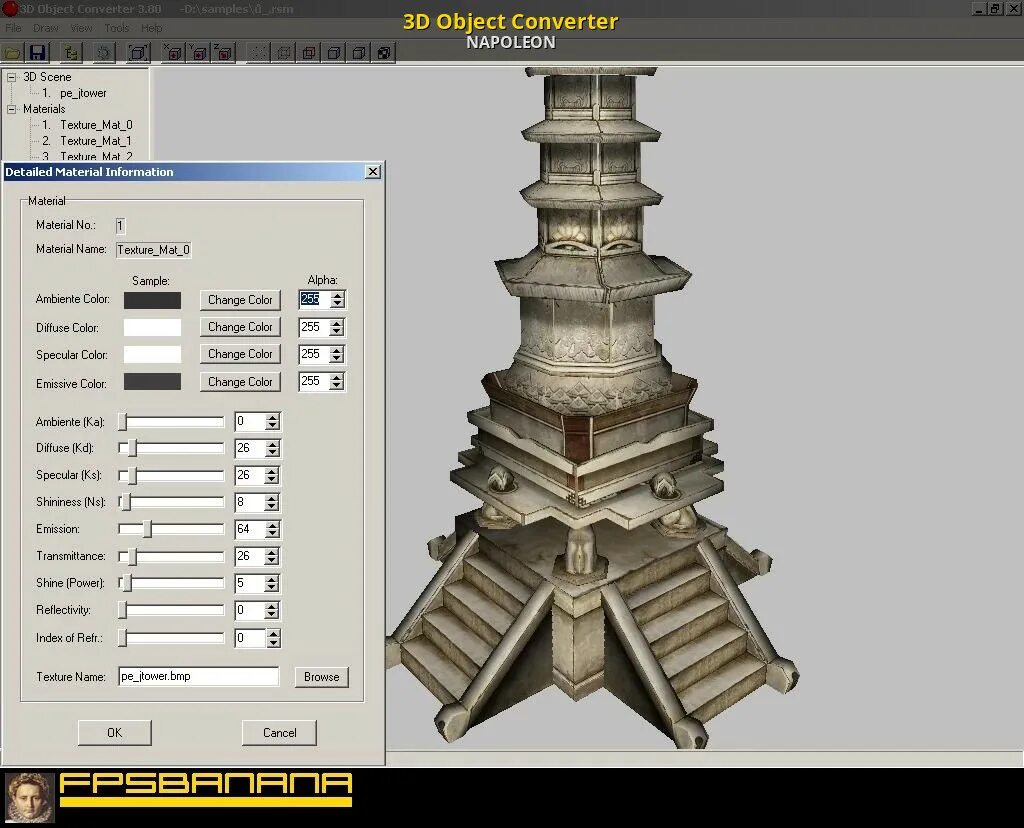The height and width of the screenshot is (828, 1024).
Task: Toggle the scene tree panel icon
Action: (x=71, y=53)
